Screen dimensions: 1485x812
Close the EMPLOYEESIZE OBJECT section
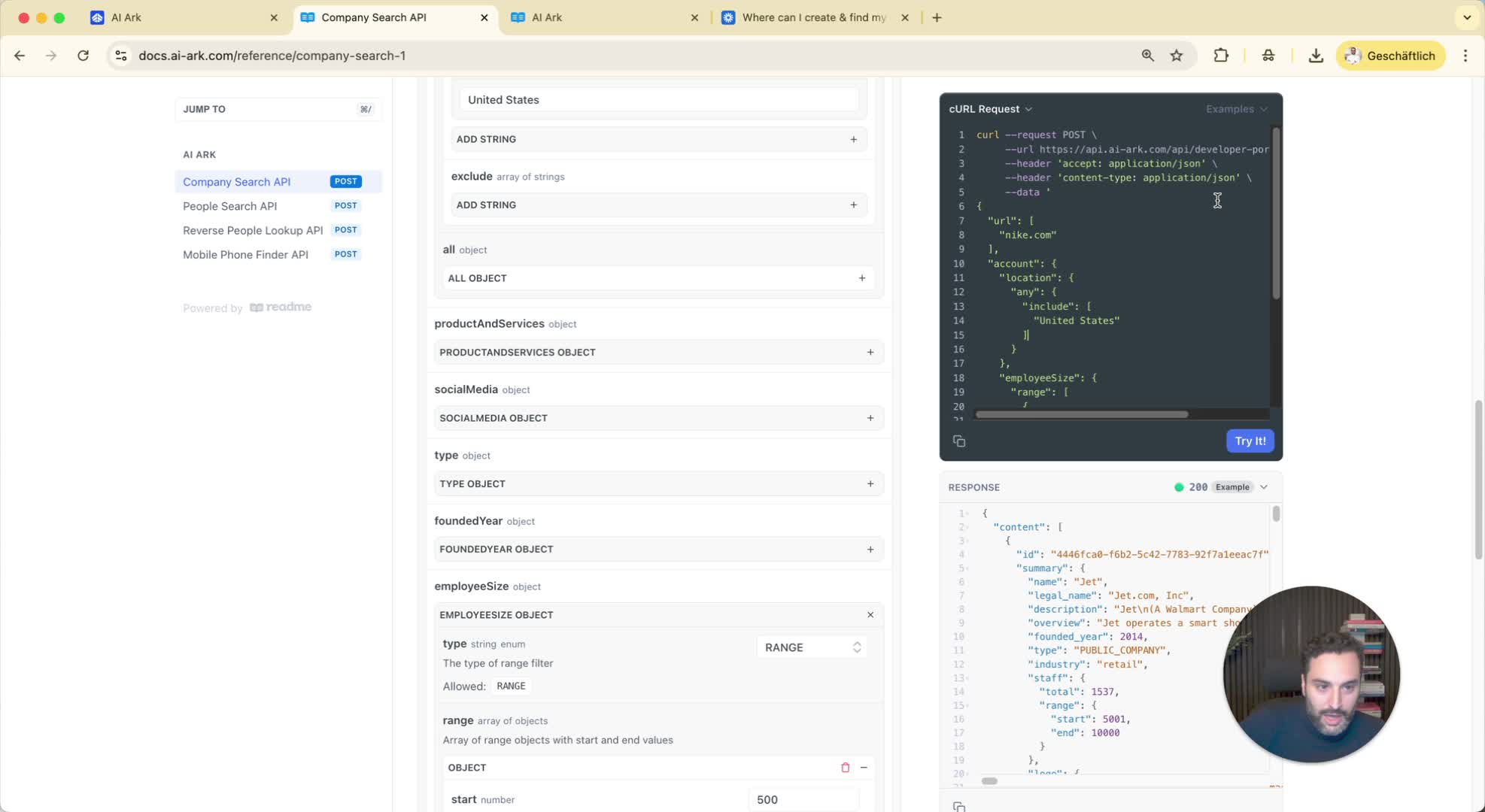click(870, 615)
